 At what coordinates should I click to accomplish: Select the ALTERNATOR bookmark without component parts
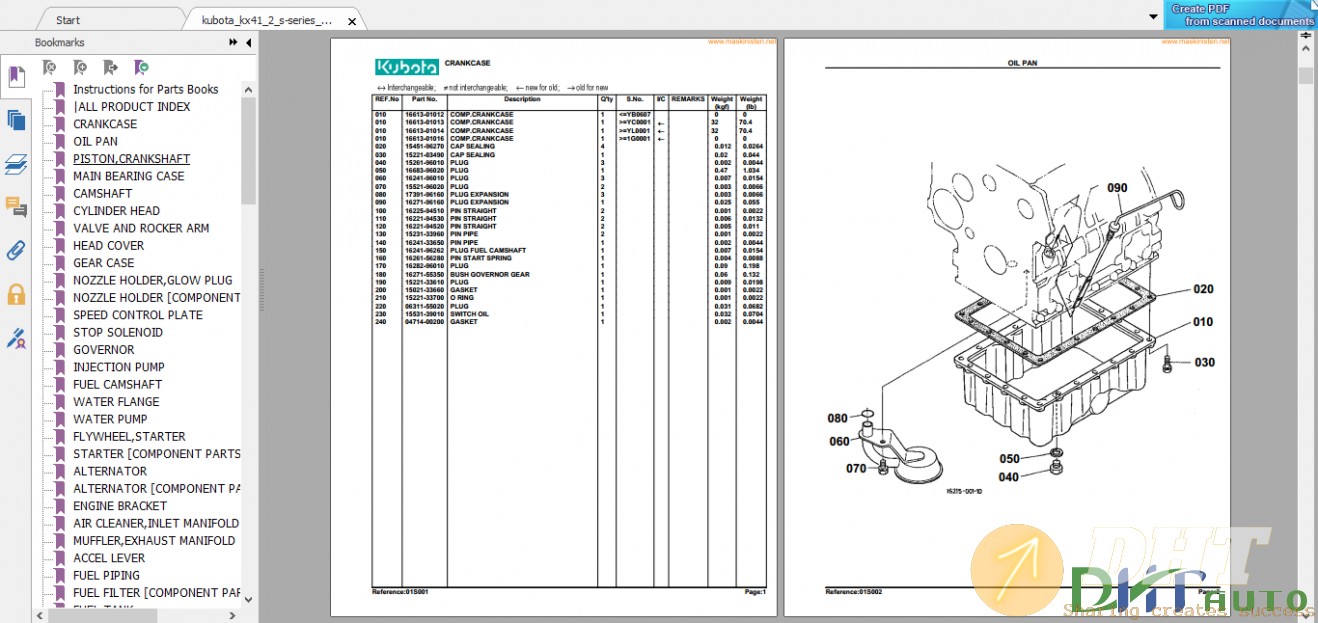point(110,471)
